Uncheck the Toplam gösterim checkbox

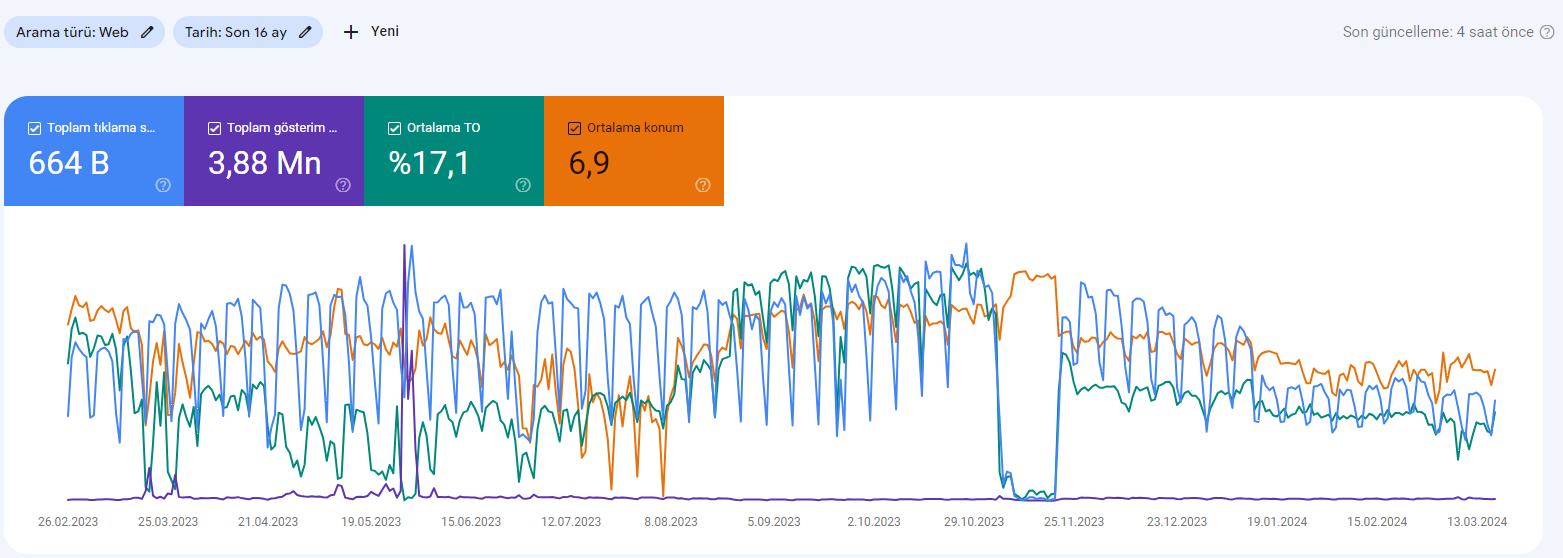(214, 128)
